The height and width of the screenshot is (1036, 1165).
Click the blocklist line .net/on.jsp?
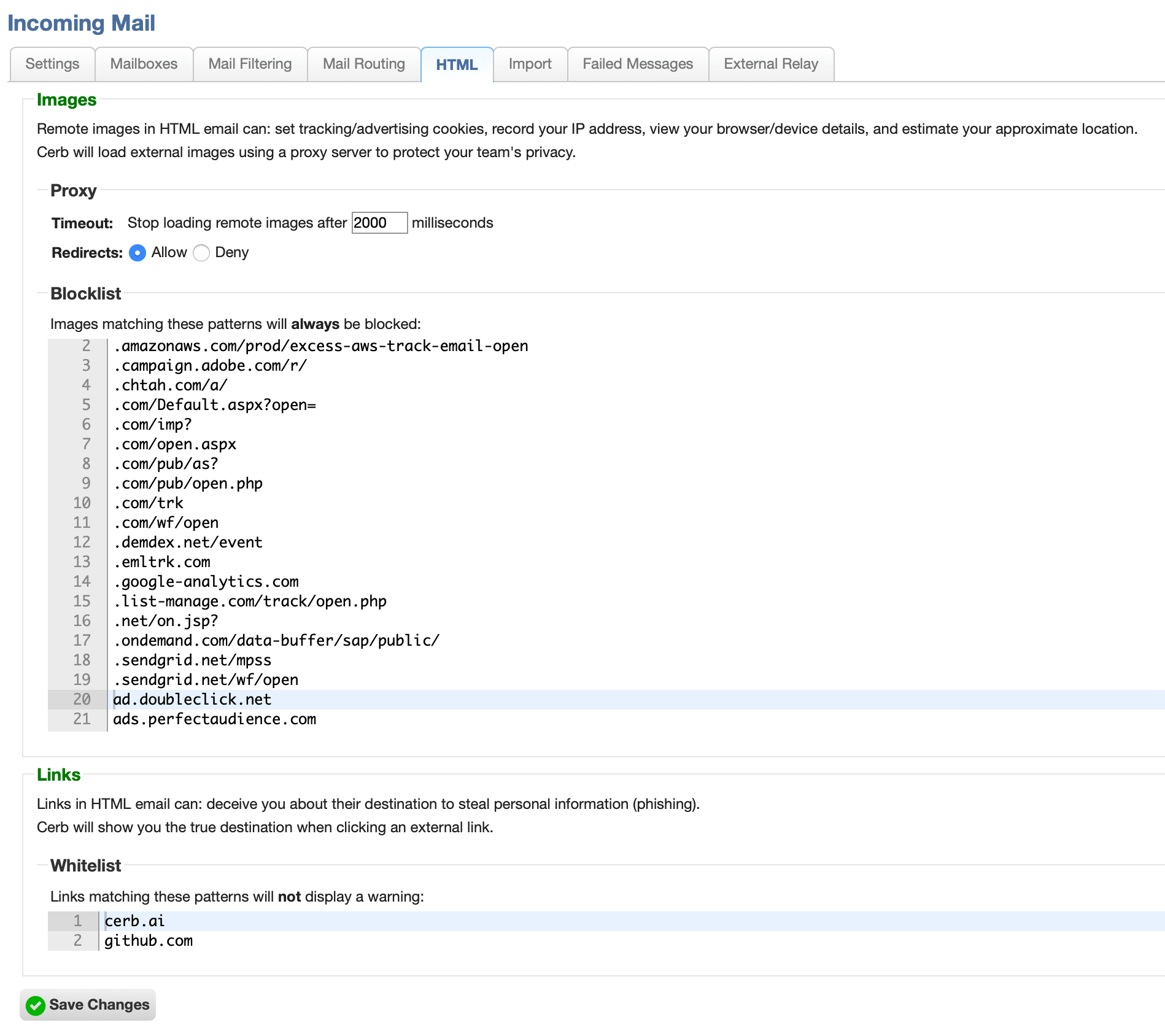[x=166, y=621]
